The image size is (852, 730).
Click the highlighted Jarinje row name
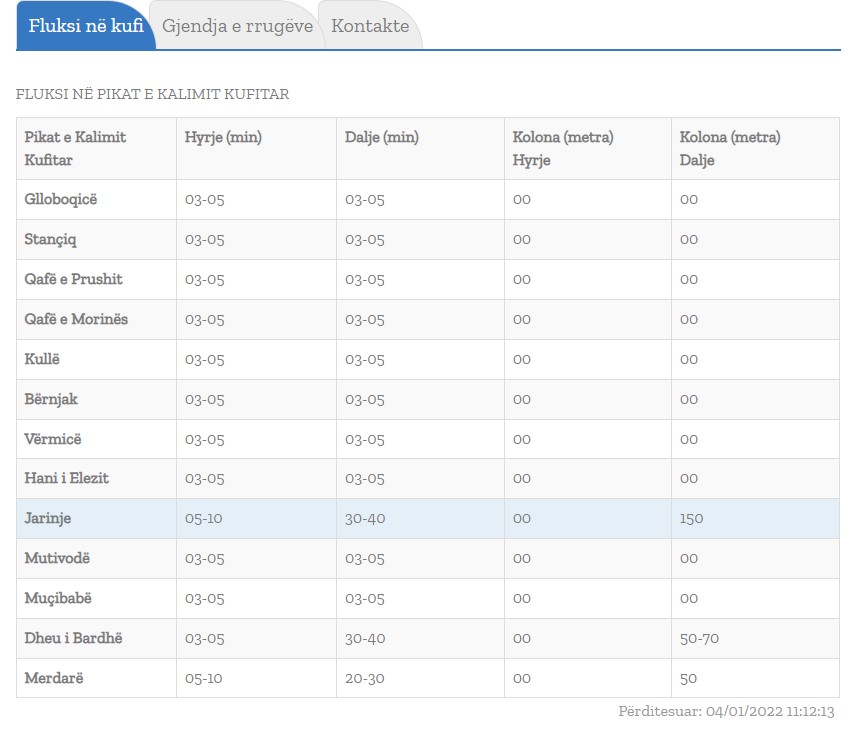(48, 518)
